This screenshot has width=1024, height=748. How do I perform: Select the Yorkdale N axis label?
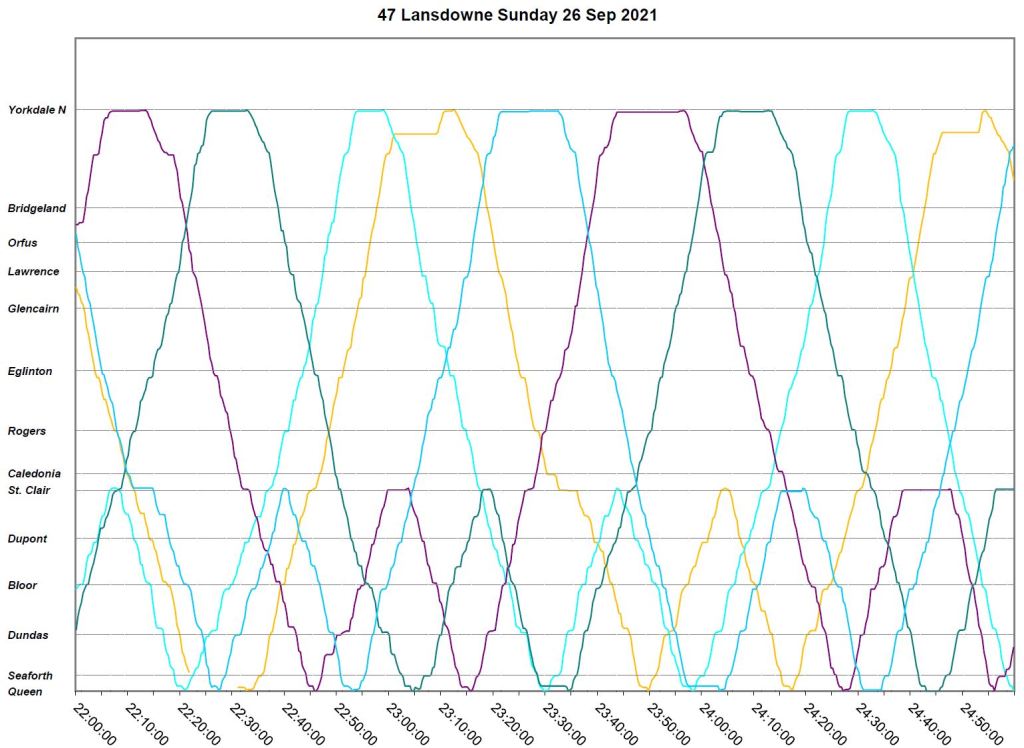coord(37,110)
